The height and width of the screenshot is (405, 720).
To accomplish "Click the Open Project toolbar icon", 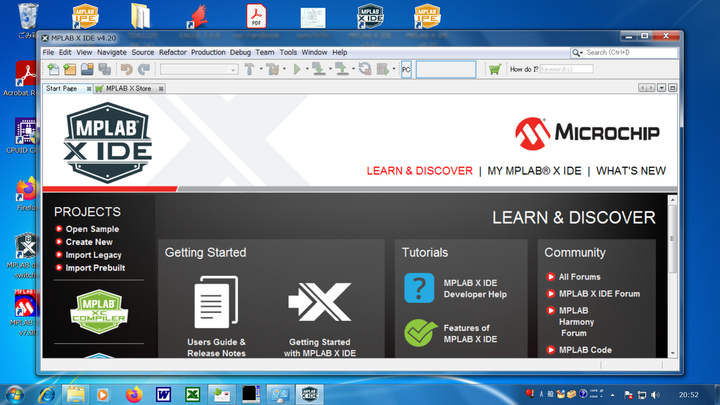I will 87,69.
